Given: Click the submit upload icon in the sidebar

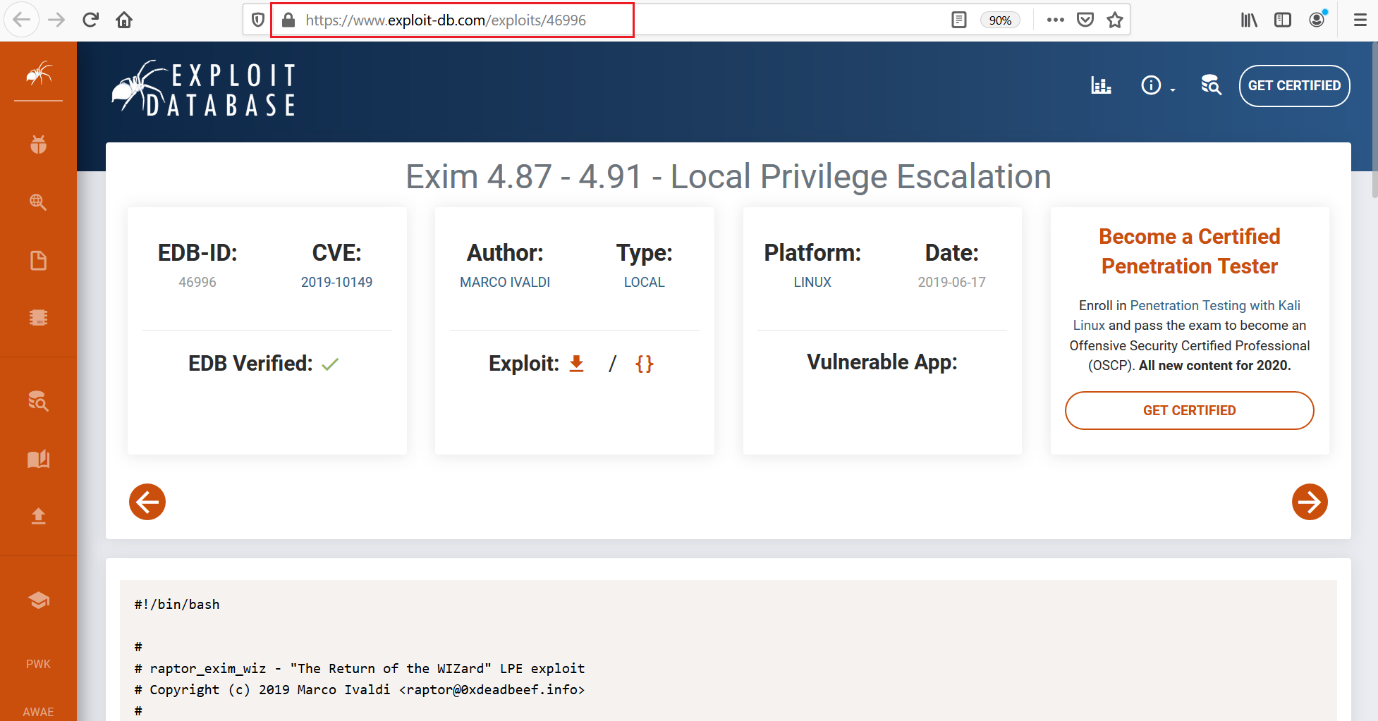Looking at the screenshot, I should point(38,516).
